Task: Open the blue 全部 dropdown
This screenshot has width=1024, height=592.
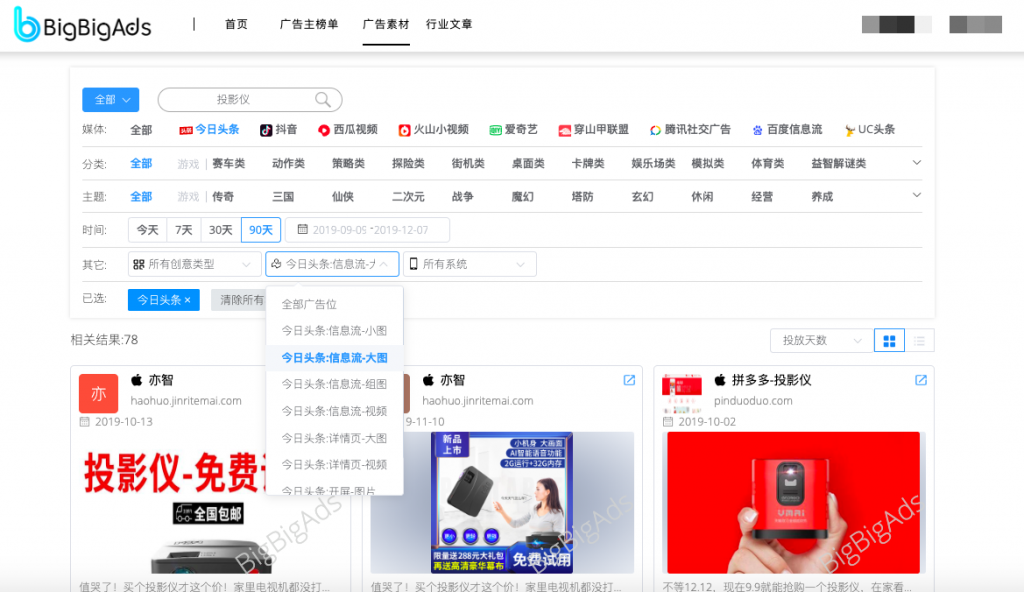Action: click(x=110, y=99)
